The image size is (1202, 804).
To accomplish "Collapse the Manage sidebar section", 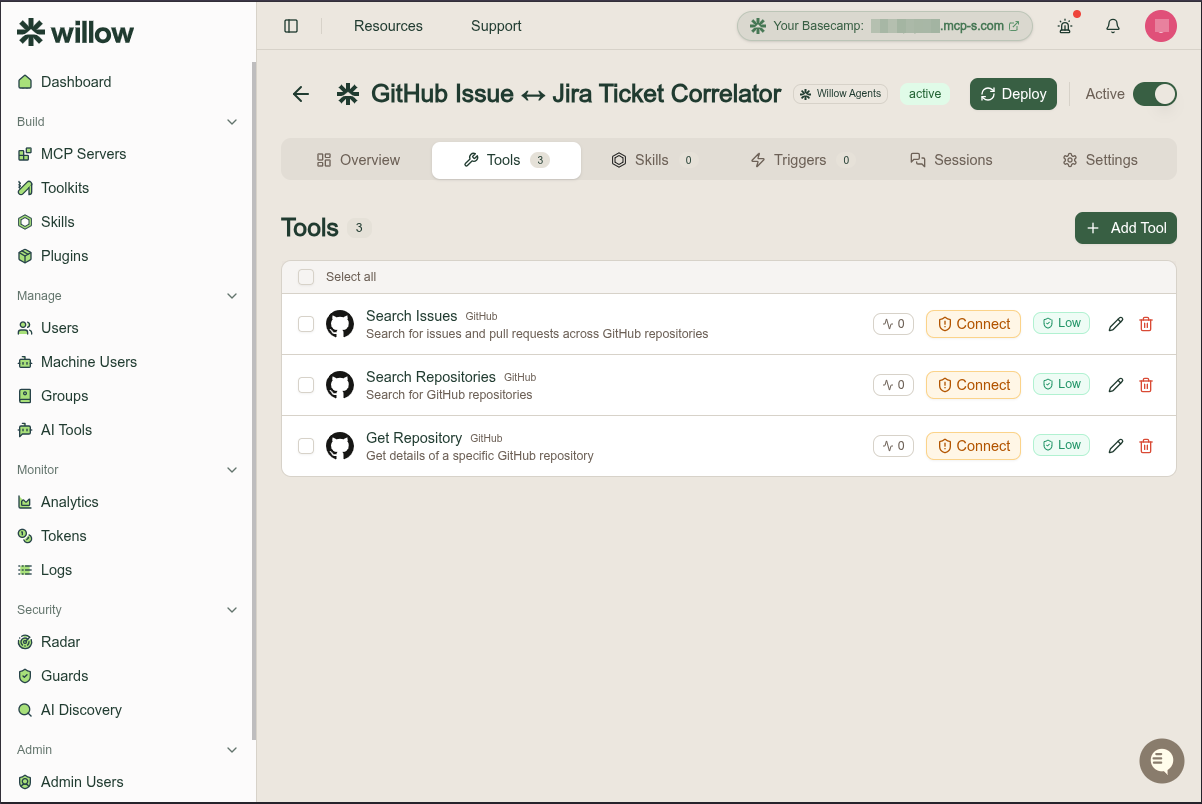I will pos(232,296).
